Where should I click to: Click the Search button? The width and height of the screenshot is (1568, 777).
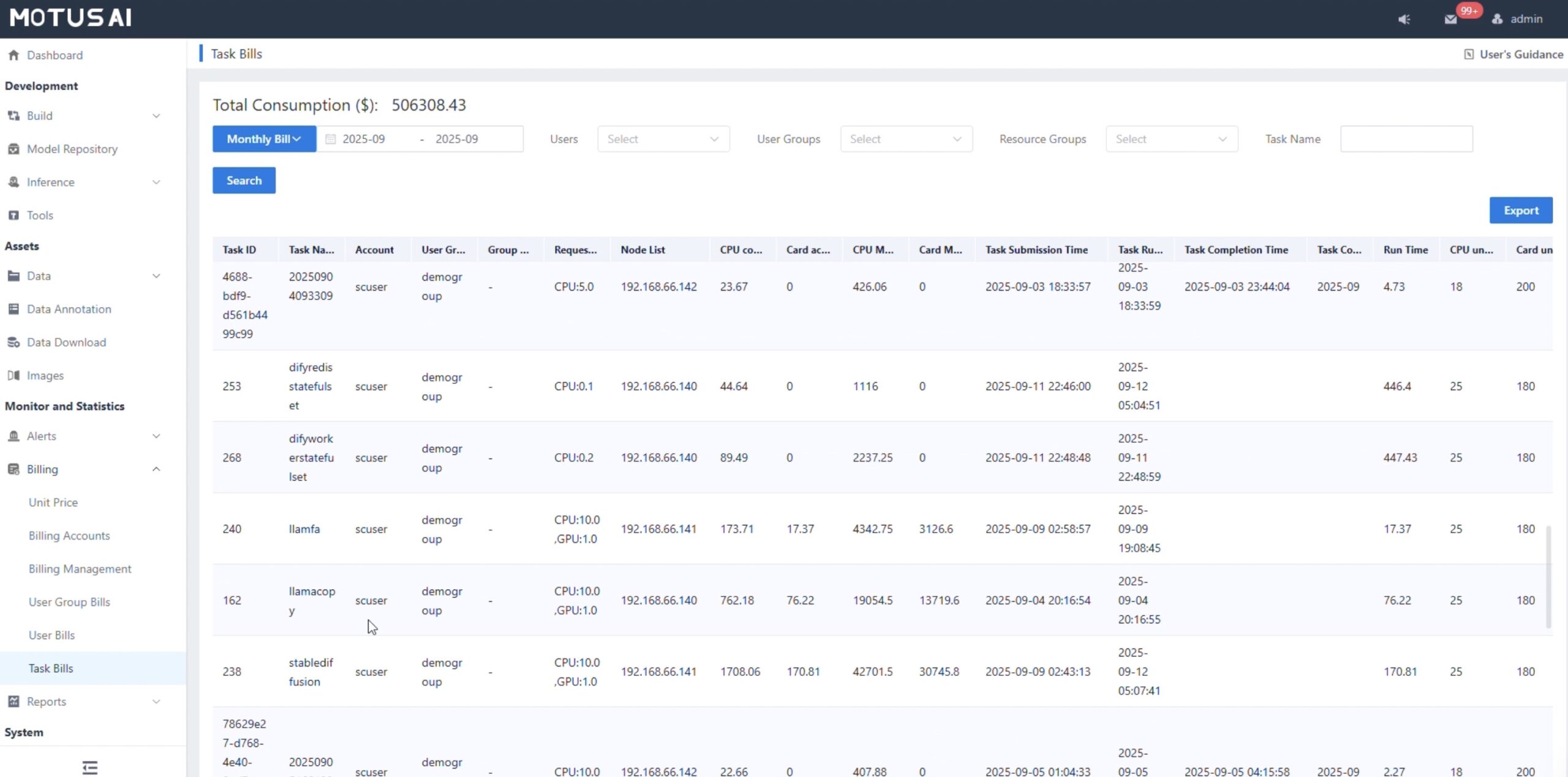[x=244, y=181]
